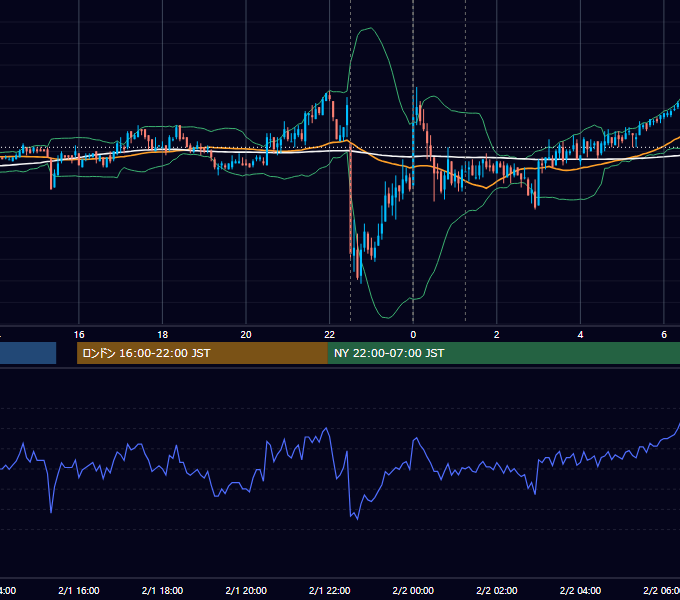Click the 2/2 02:00 time label
The height and width of the screenshot is (600, 680).
click(x=497, y=590)
